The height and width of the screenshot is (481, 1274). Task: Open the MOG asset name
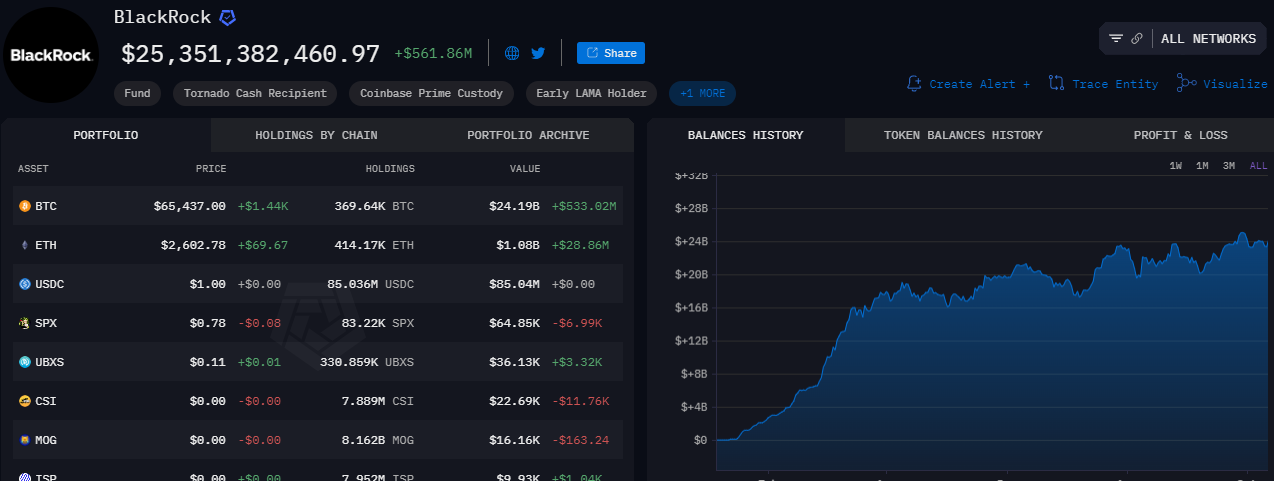coord(46,440)
